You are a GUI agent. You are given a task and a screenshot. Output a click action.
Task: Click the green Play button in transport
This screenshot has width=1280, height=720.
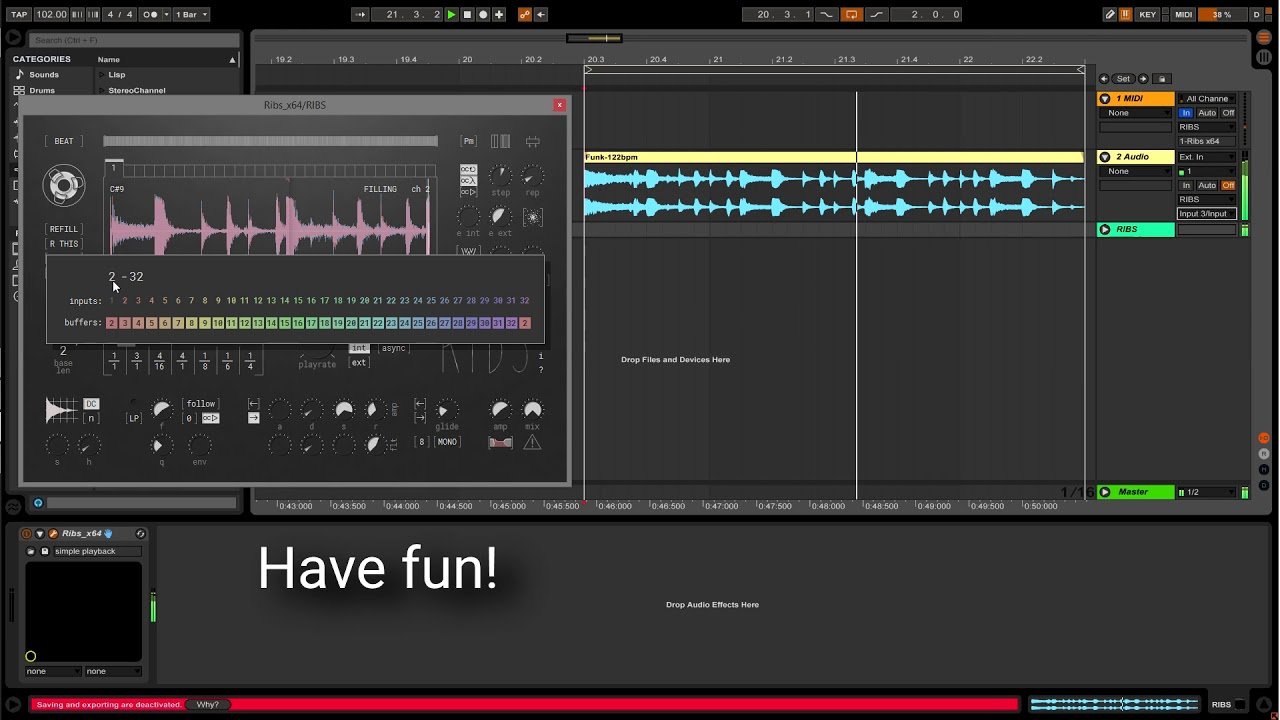452,14
